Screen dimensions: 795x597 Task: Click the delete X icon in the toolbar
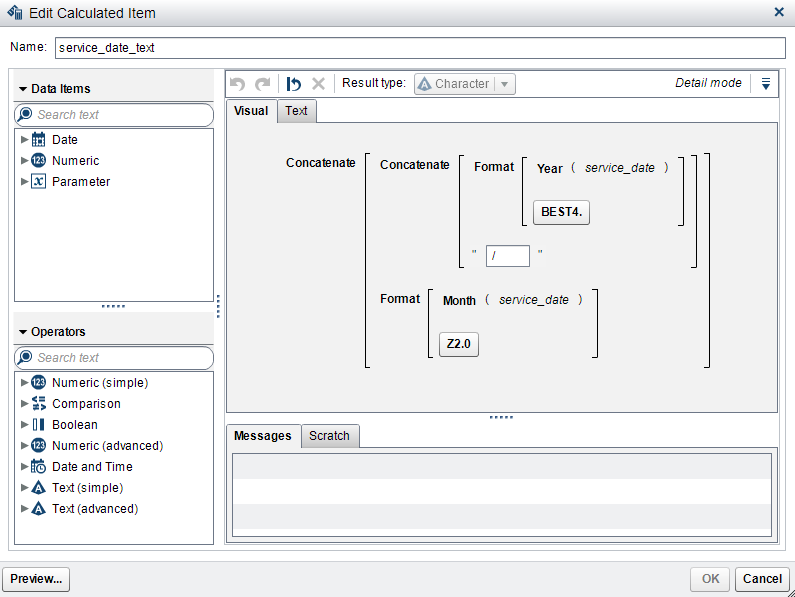pyautogui.click(x=319, y=84)
